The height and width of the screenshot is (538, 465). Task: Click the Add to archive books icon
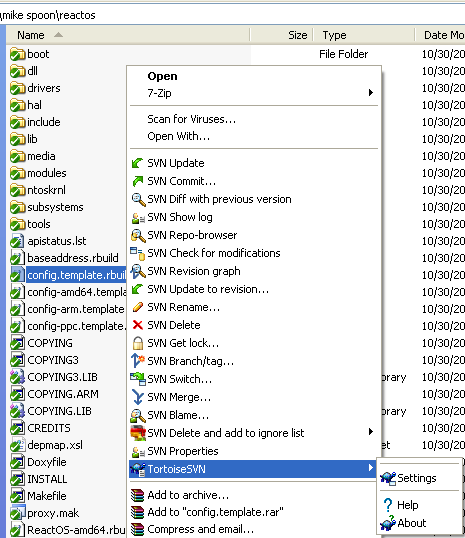(x=138, y=495)
